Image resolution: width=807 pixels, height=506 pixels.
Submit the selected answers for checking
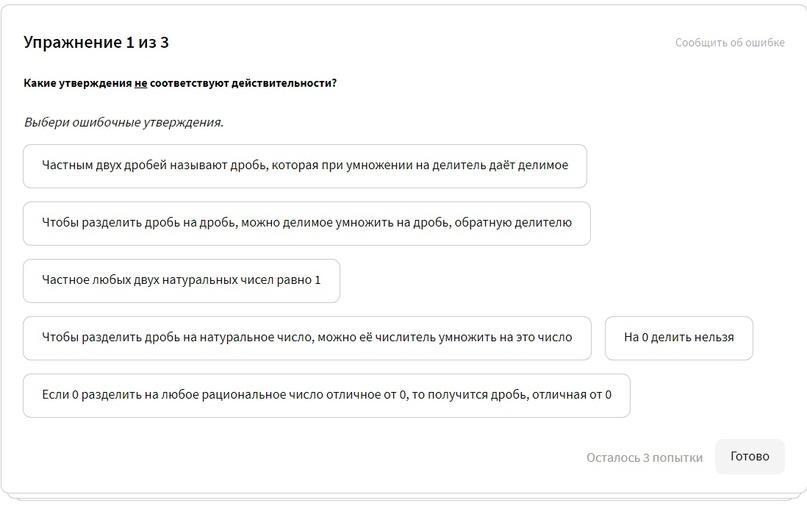[749, 457]
